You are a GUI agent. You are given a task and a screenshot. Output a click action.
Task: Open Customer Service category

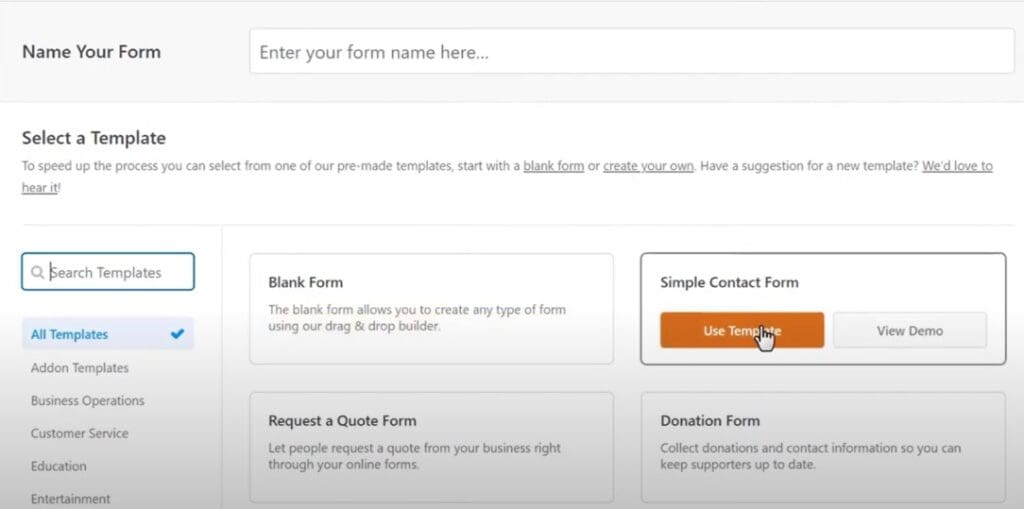click(80, 433)
